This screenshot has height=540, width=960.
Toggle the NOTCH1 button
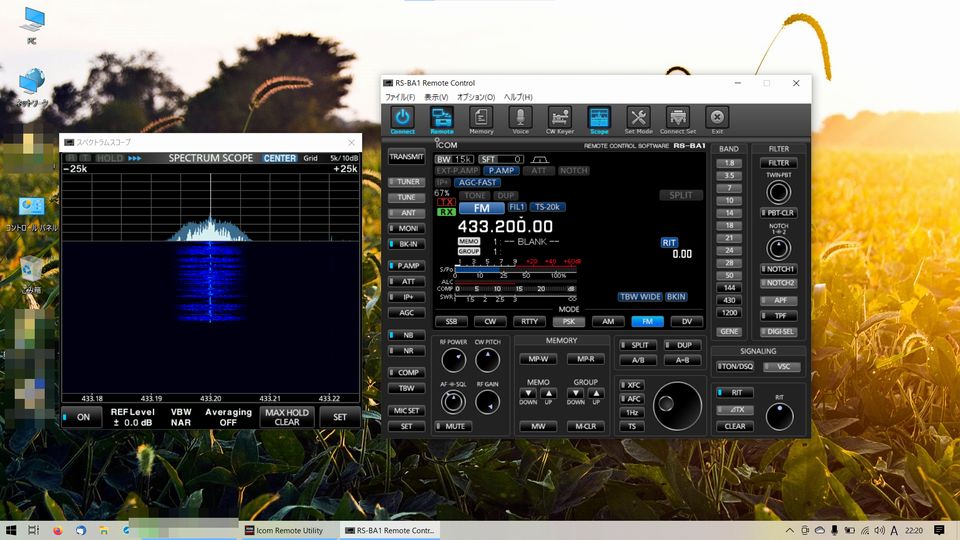click(x=778, y=269)
